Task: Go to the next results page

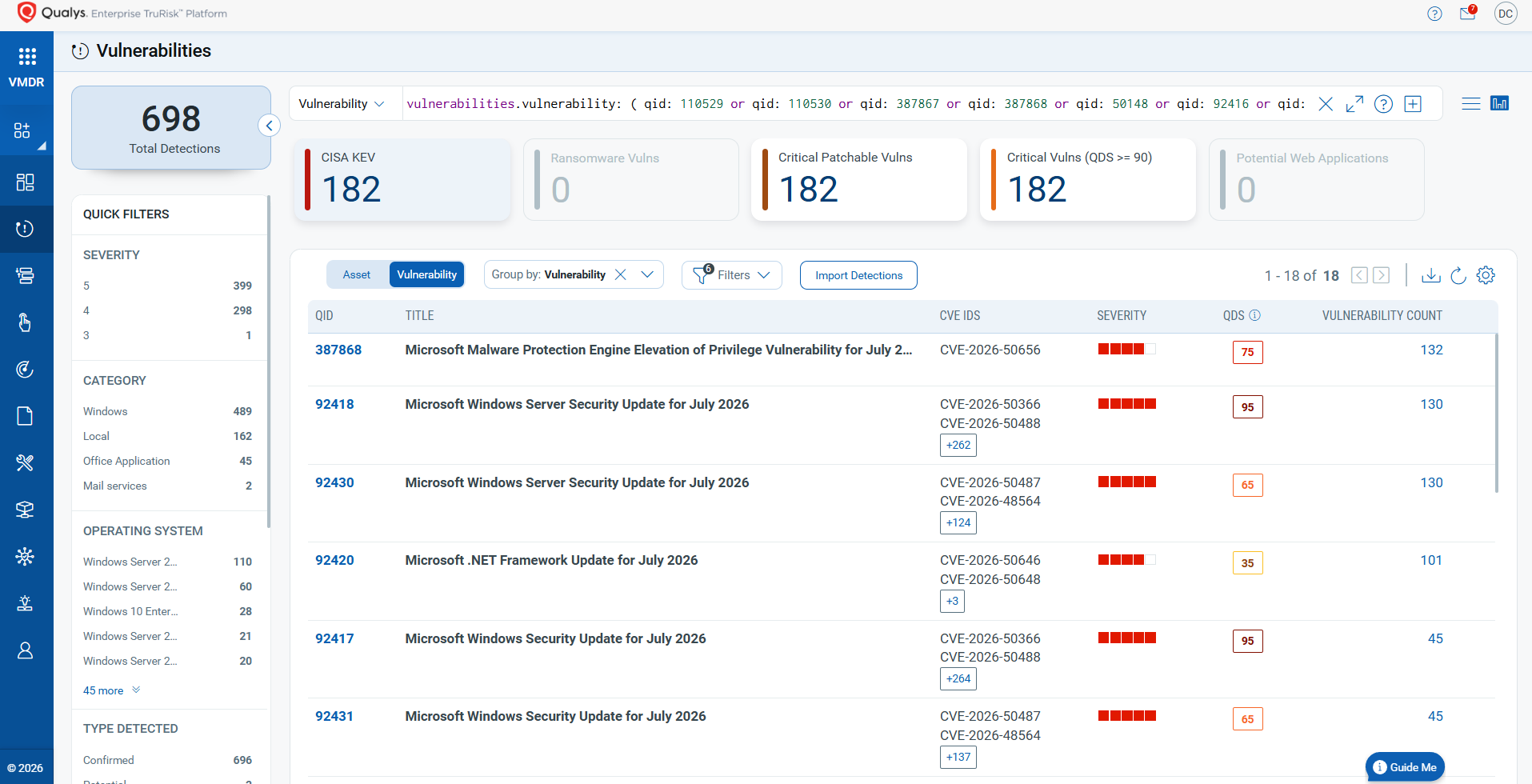Action: (x=1381, y=275)
